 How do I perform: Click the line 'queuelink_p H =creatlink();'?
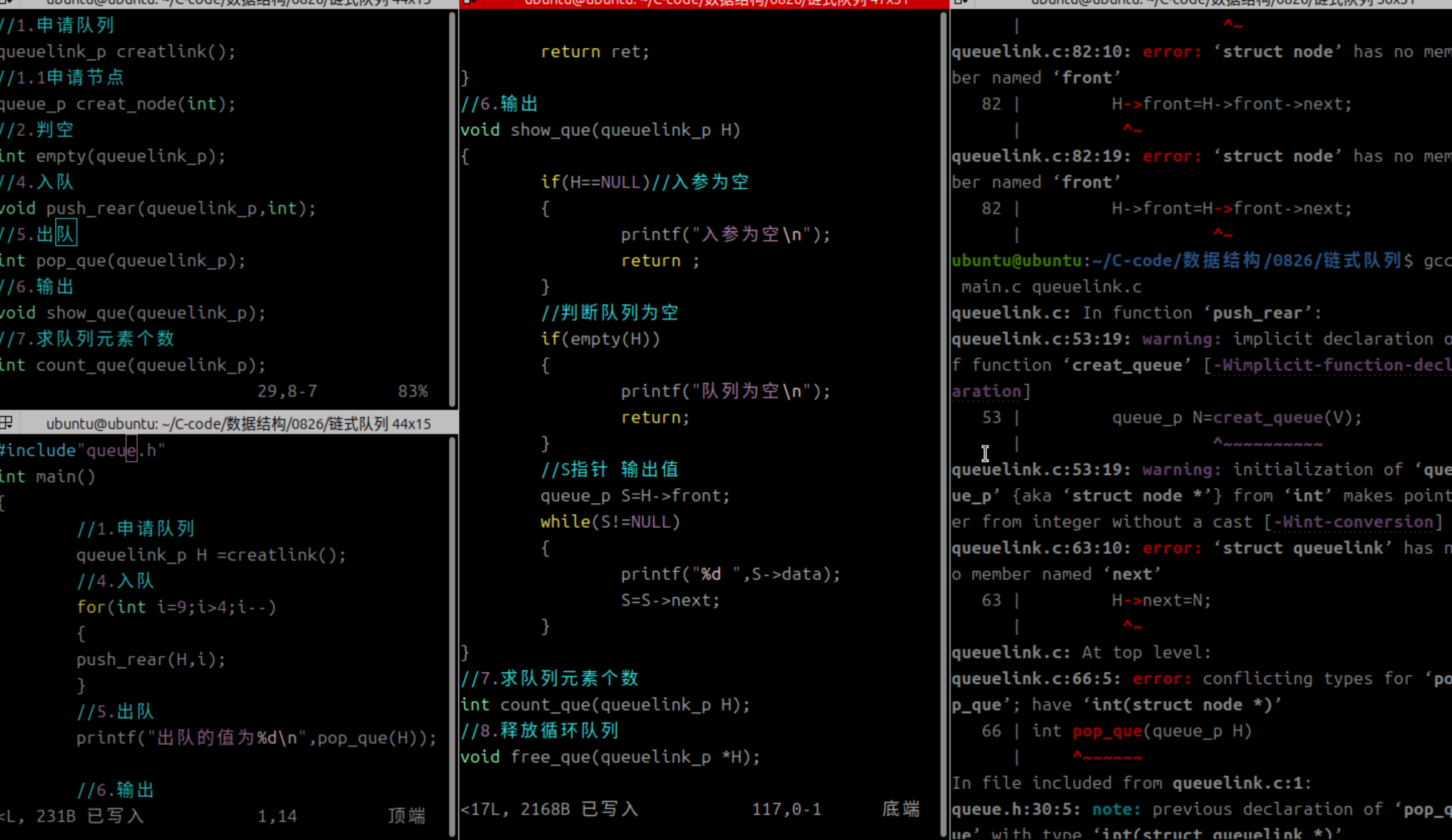tap(211, 555)
